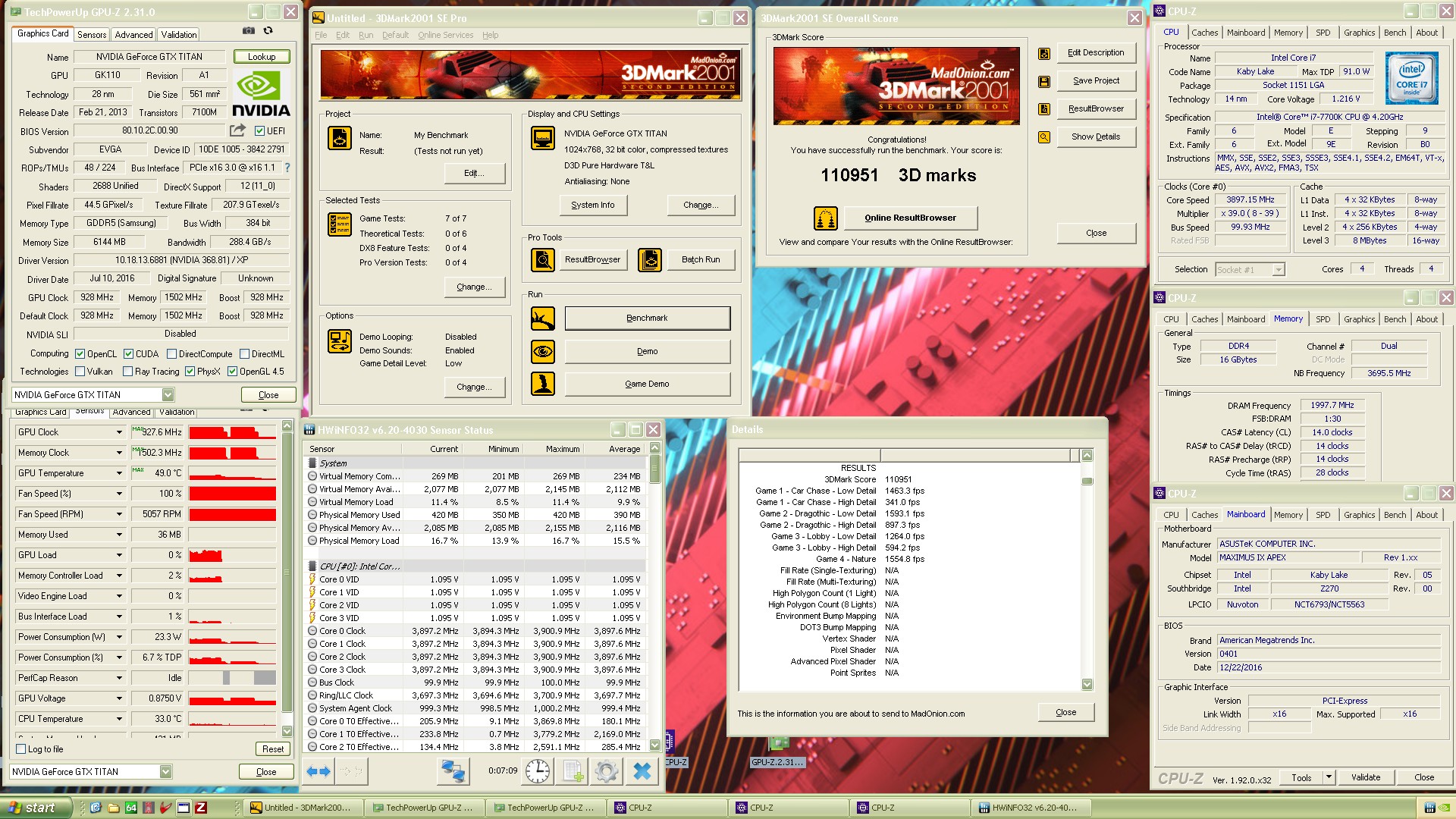Toggle PhysX checkbox

tap(190, 372)
